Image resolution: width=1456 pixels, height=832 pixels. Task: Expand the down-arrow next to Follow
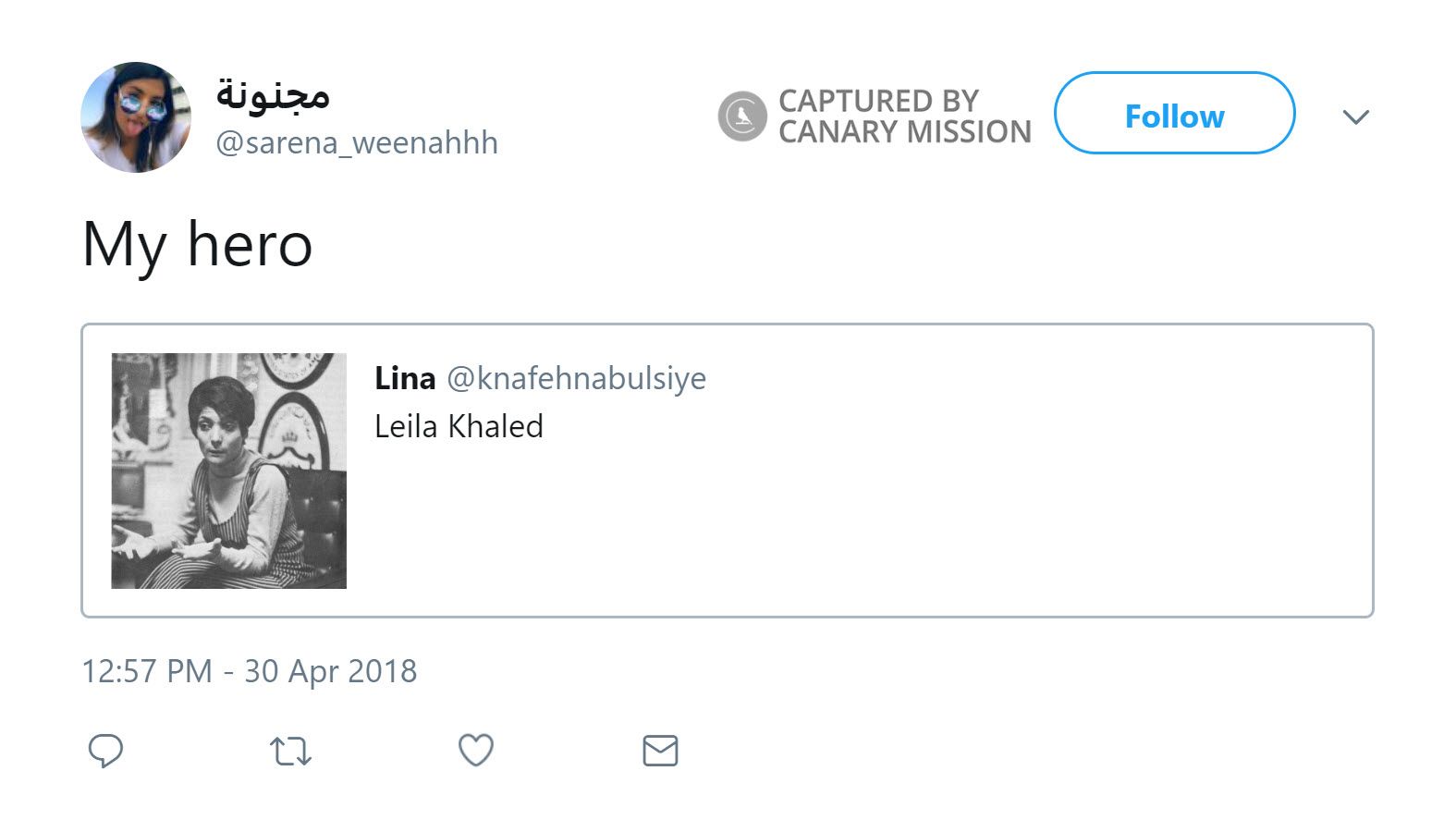(x=1355, y=117)
